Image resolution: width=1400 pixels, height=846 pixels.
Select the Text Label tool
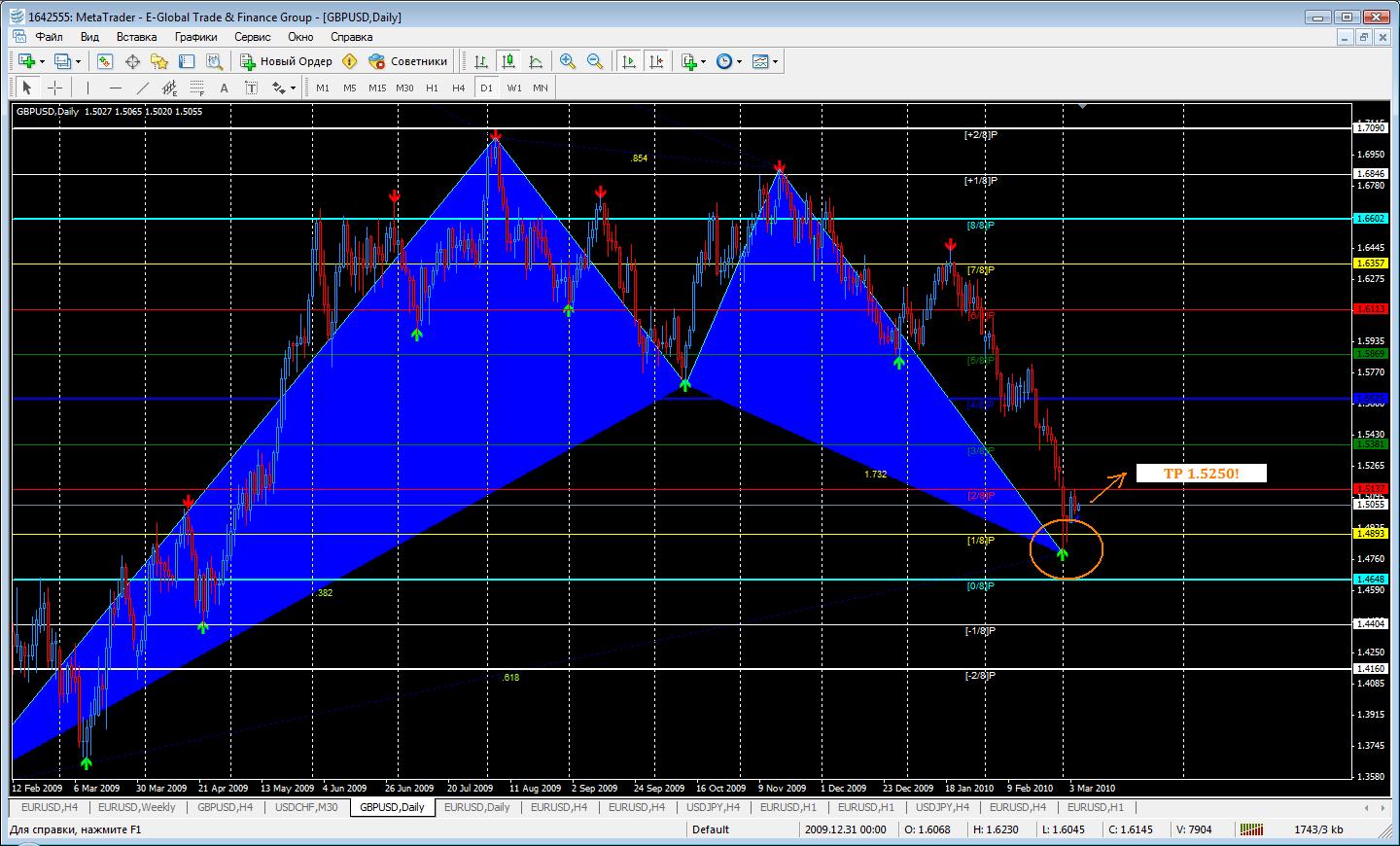click(x=251, y=88)
